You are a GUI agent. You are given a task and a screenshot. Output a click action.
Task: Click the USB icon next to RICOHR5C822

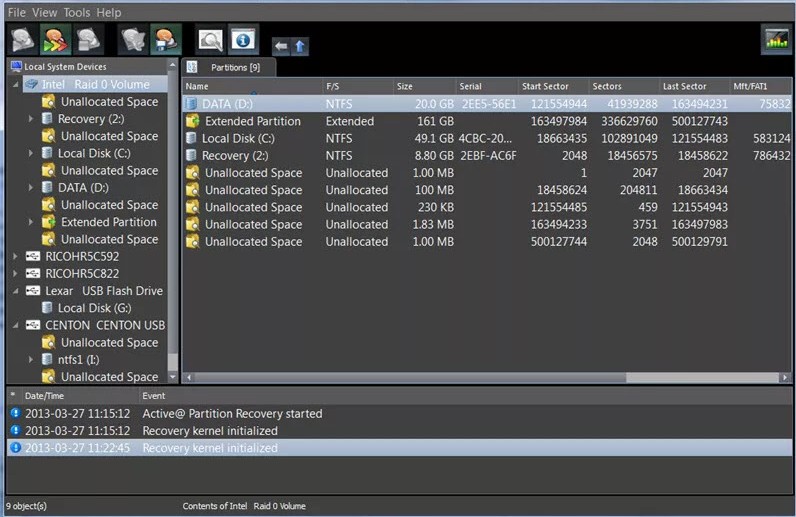[32, 274]
